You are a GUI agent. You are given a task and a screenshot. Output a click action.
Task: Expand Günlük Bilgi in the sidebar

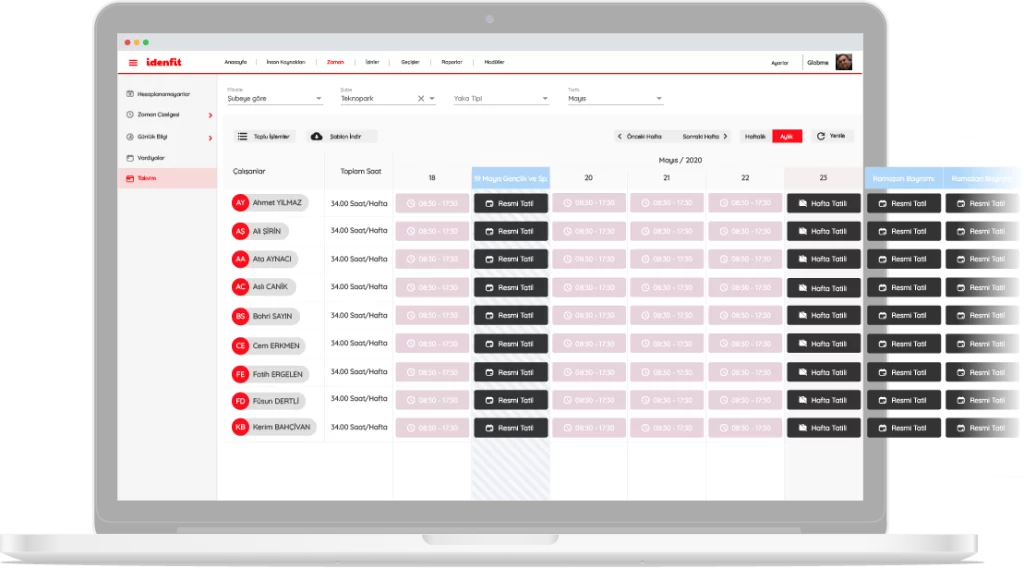coord(210,137)
